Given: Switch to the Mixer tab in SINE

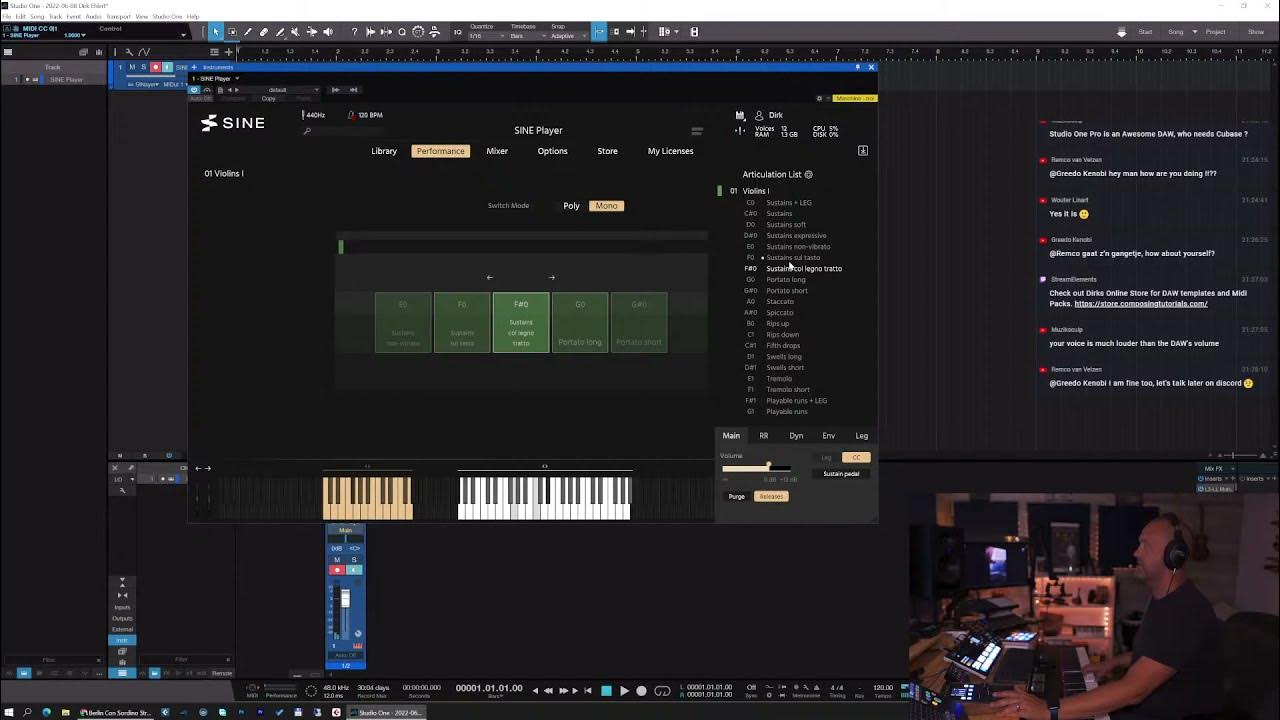Looking at the screenshot, I should click(x=497, y=151).
